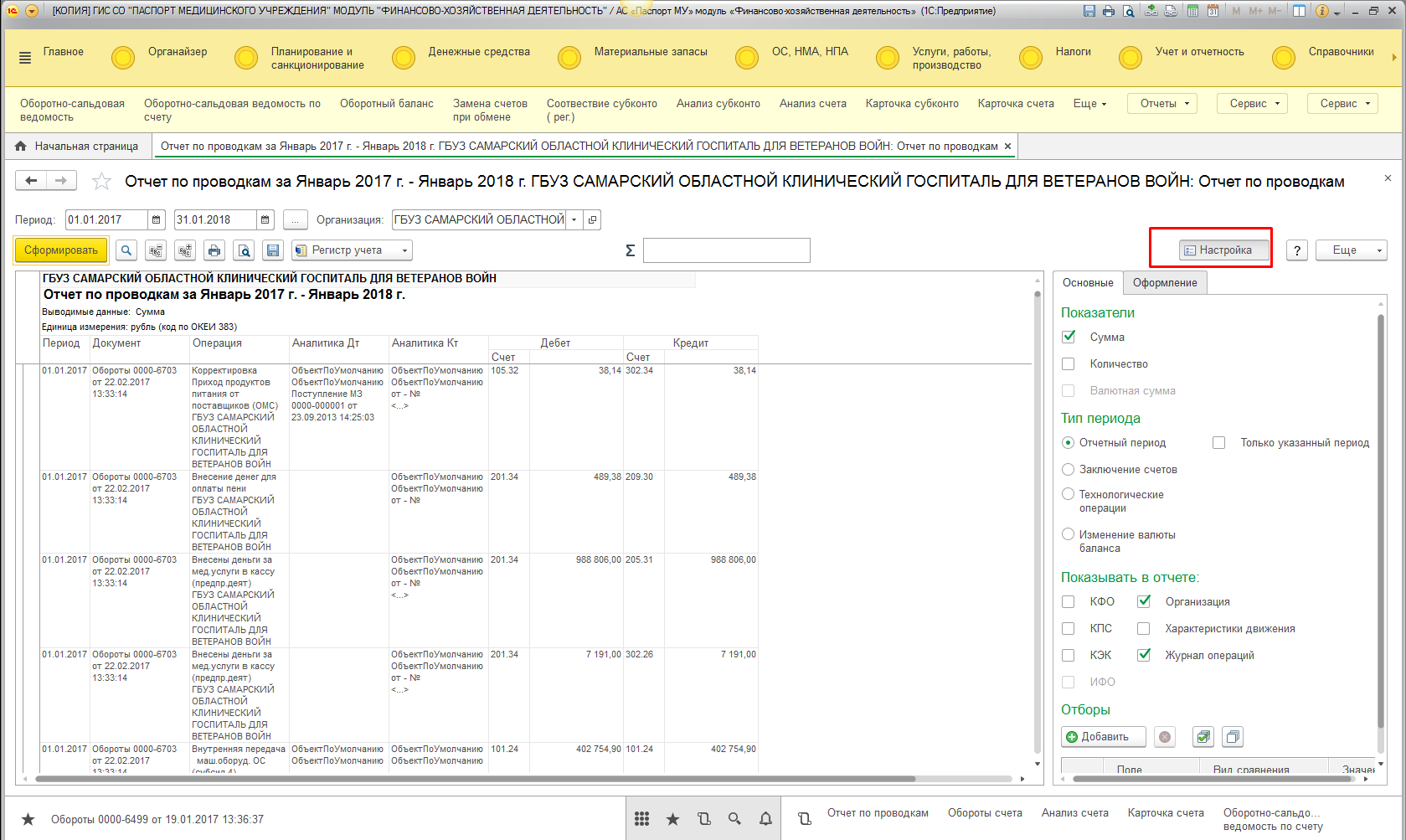
Task: Click the title bar print icon
Action: pos(1109,11)
